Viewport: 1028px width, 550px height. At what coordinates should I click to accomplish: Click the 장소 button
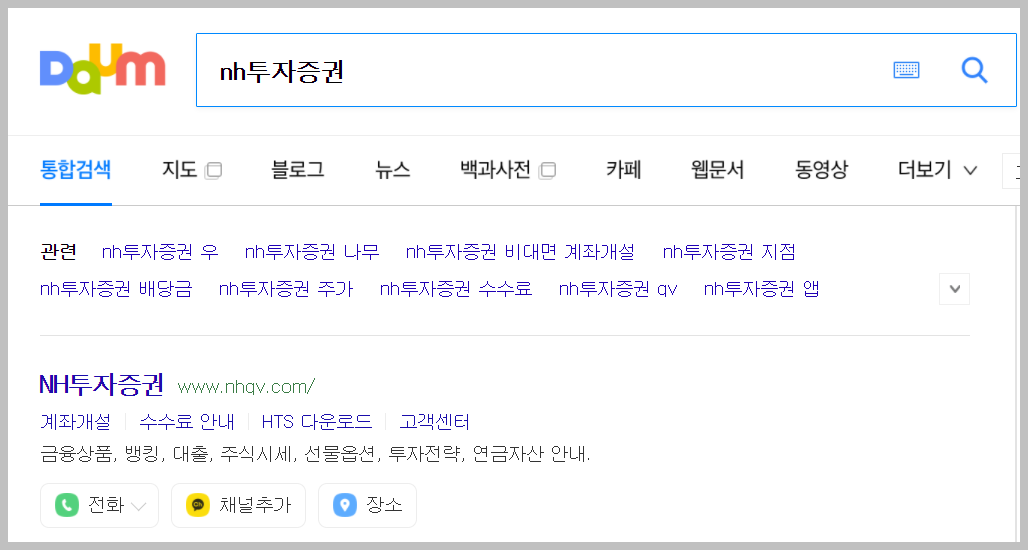click(367, 505)
